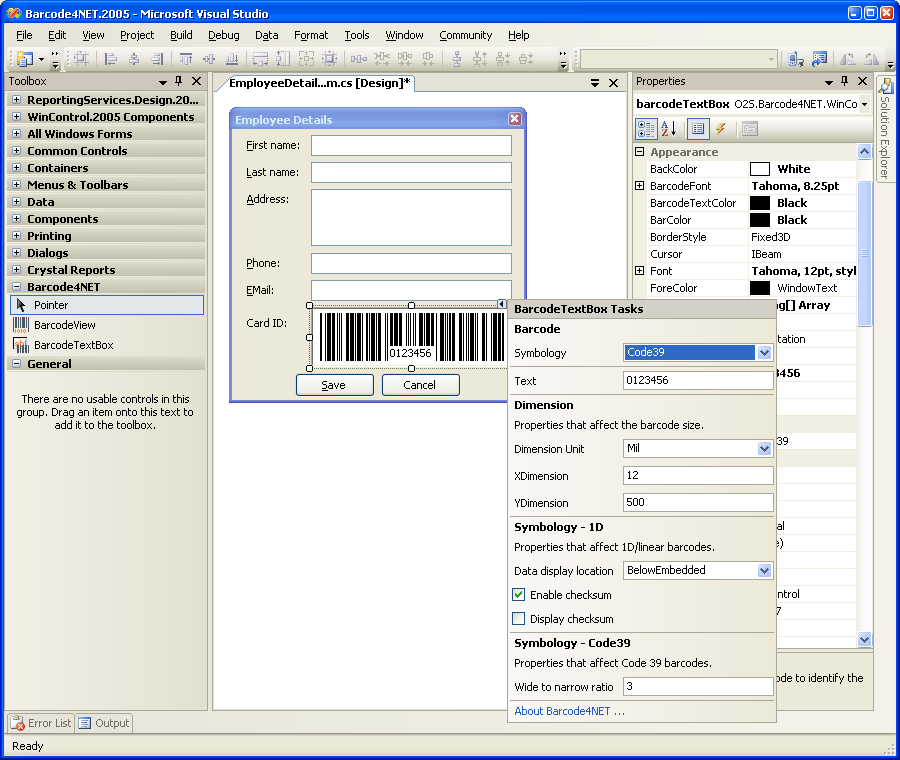The height and width of the screenshot is (760, 900).
Task: Open the Dimension Unit dropdown
Action: pyautogui.click(x=764, y=449)
